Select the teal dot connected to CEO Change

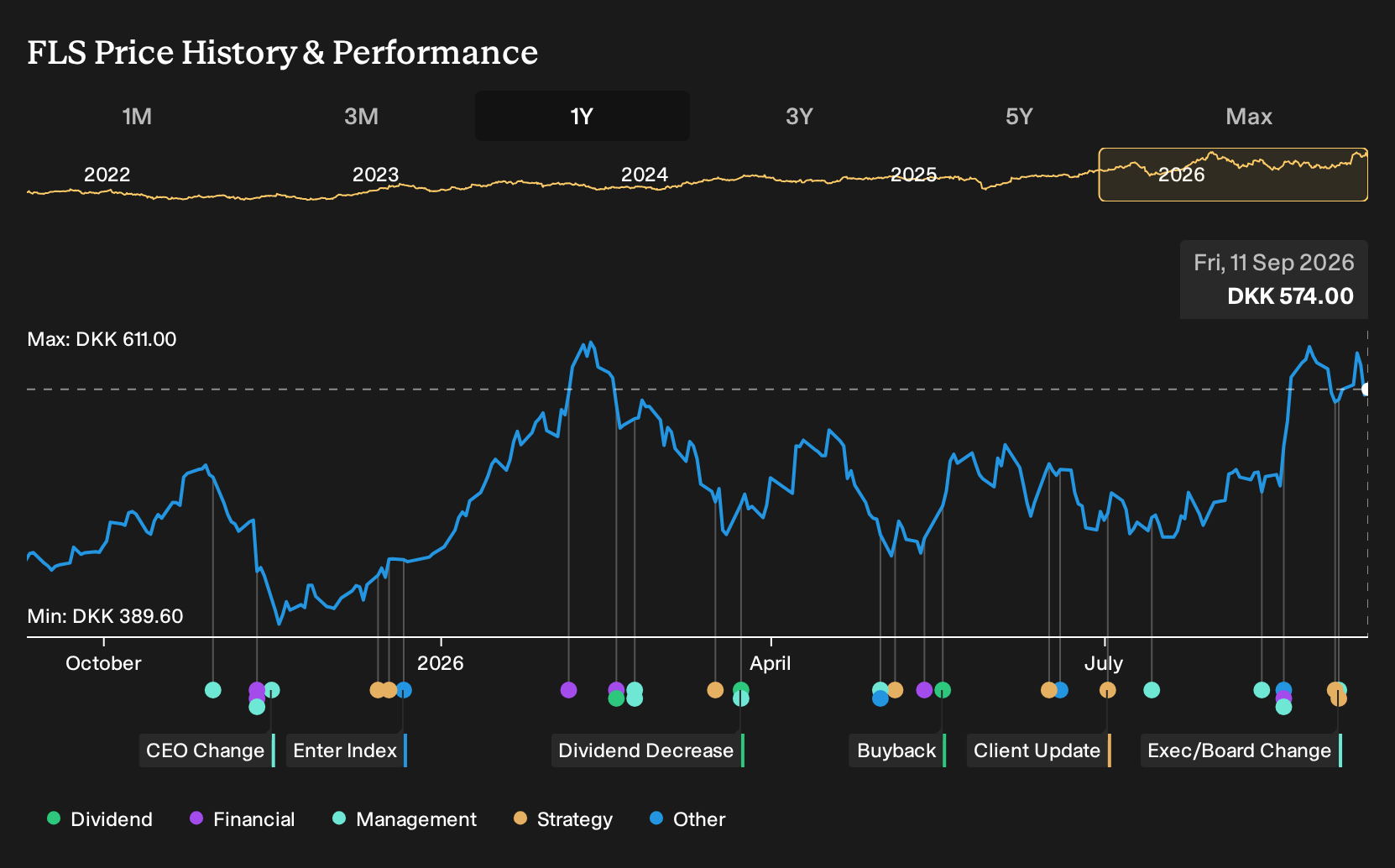click(x=272, y=690)
